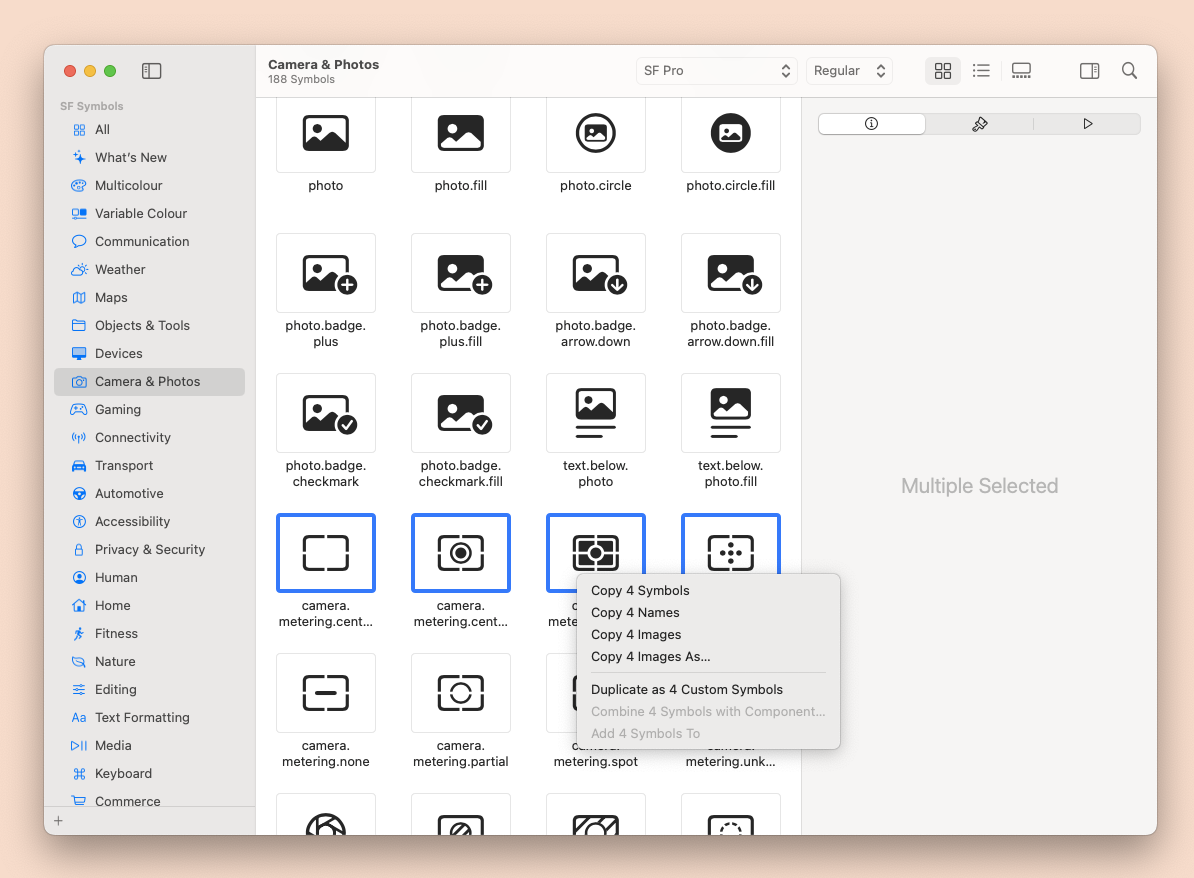Open the Automotive category
The height and width of the screenshot is (878, 1194).
pyautogui.click(x=149, y=493)
